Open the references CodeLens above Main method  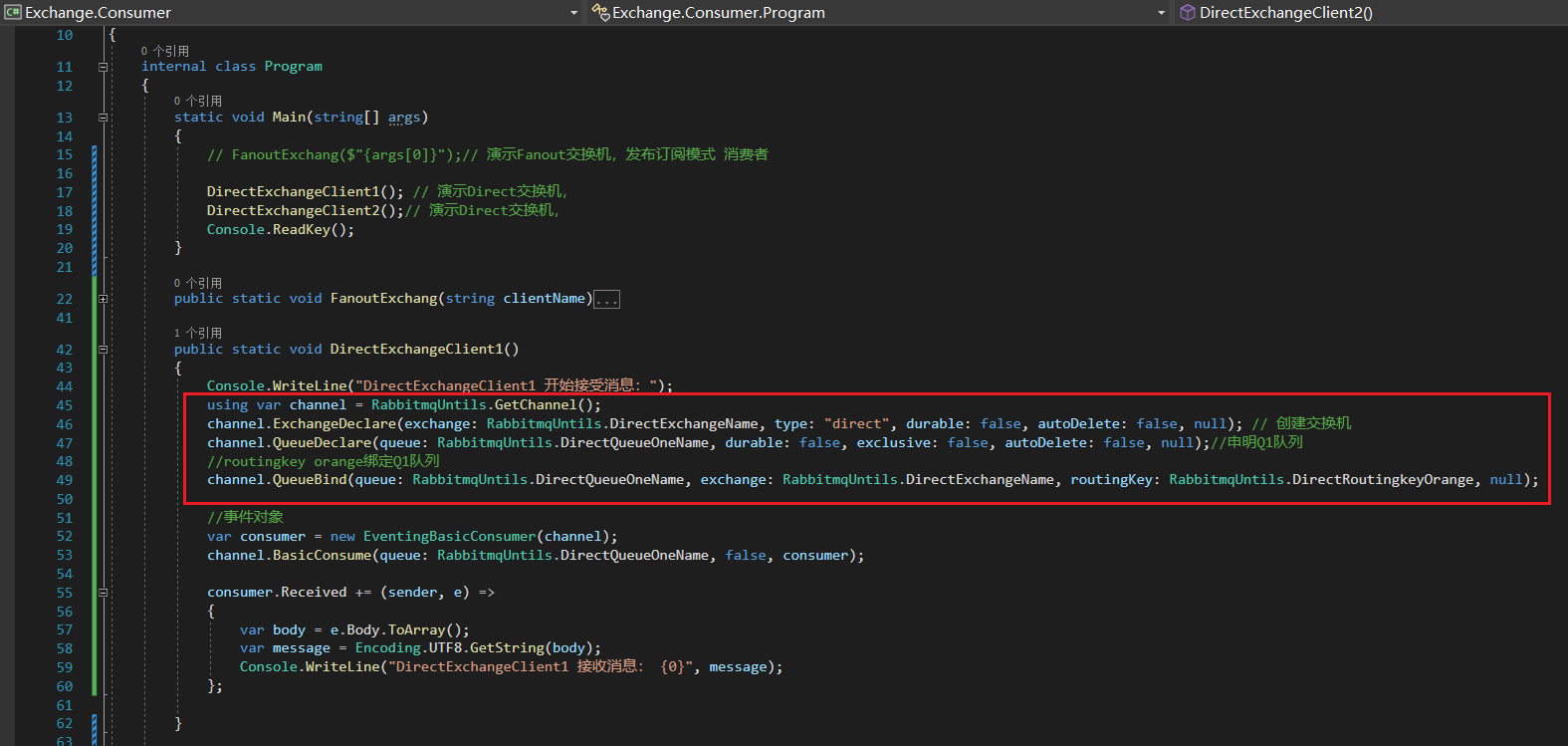[198, 101]
